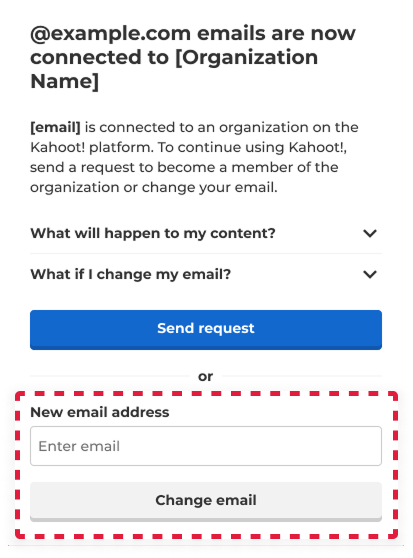This screenshot has height=558, width=413.
Task: Click the separator line between the two questions
Action: pos(206,254)
